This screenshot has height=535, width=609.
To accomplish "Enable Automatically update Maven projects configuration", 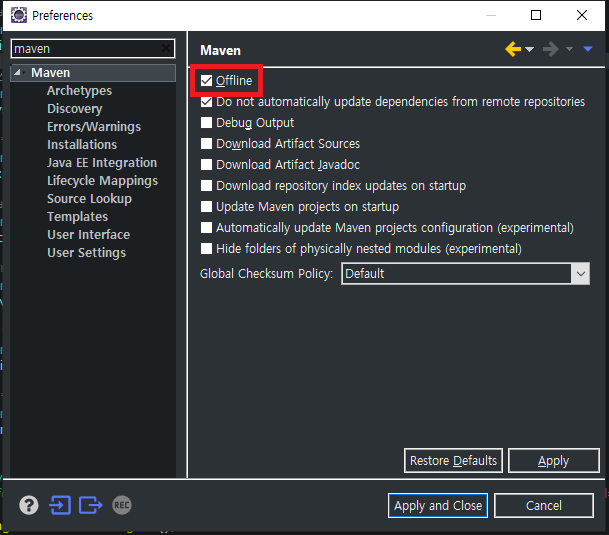I will point(206,228).
